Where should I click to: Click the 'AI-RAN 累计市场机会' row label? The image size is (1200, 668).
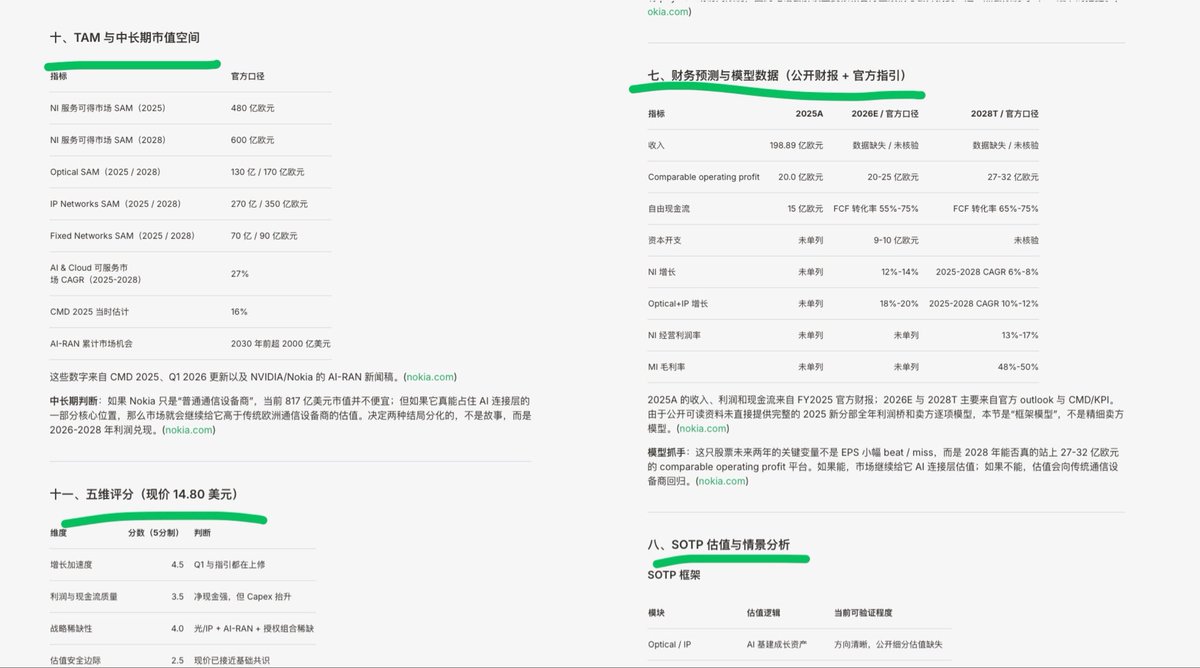tap(91, 343)
